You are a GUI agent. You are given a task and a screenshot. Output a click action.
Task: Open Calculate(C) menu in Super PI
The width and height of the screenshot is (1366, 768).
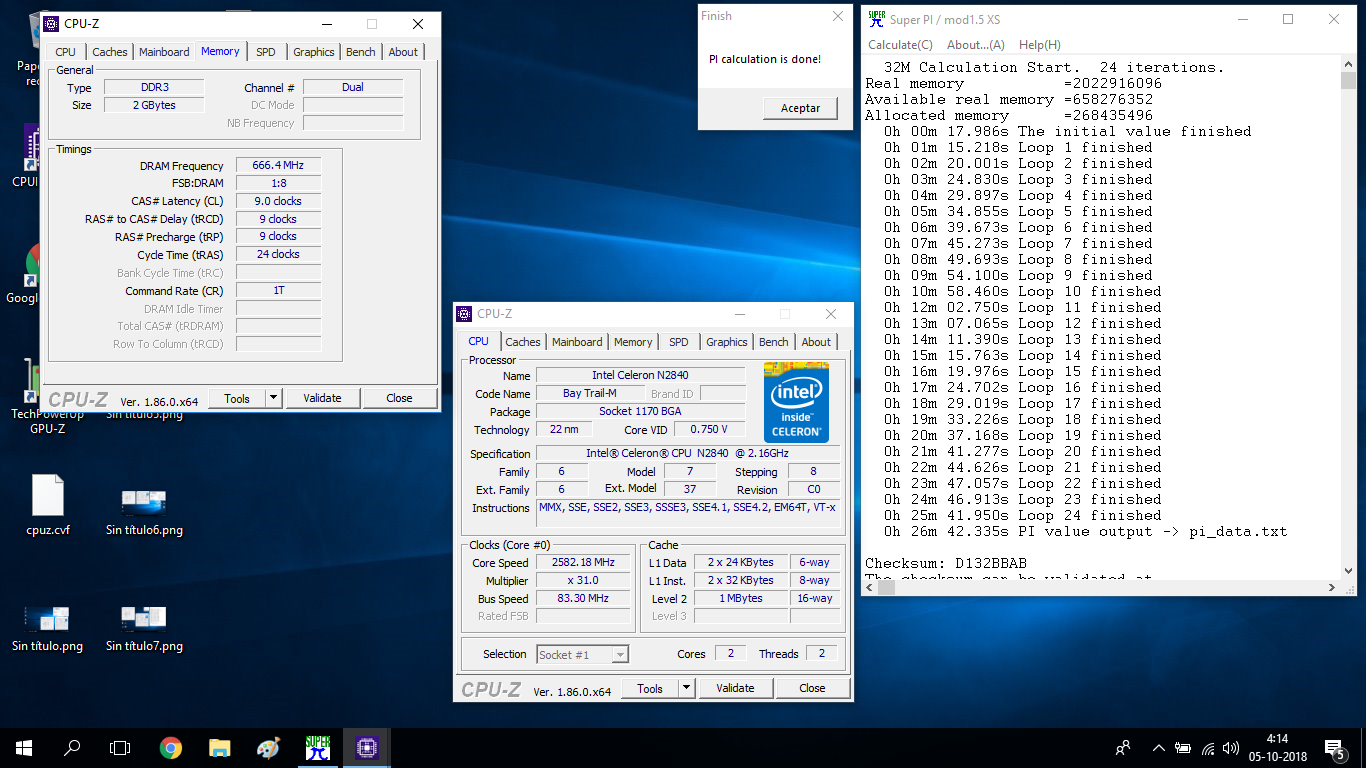tap(900, 45)
